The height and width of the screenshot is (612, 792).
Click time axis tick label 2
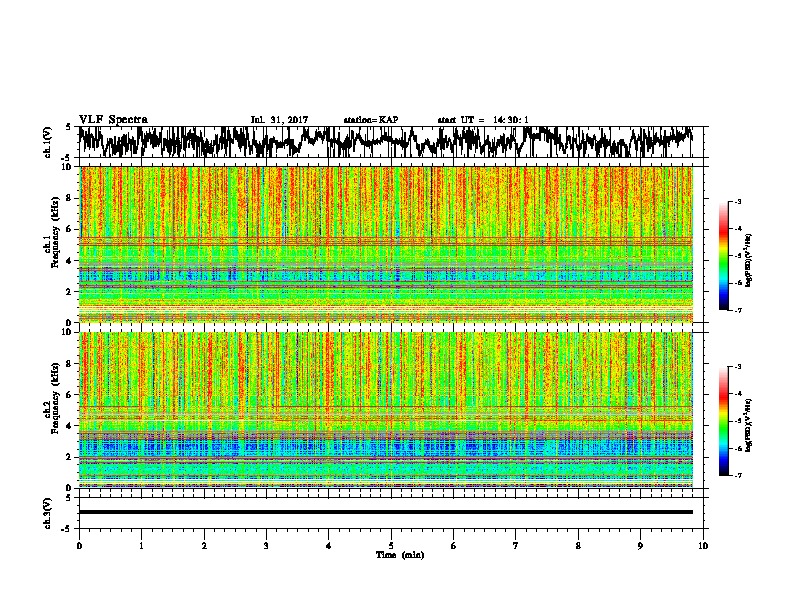coord(204,546)
